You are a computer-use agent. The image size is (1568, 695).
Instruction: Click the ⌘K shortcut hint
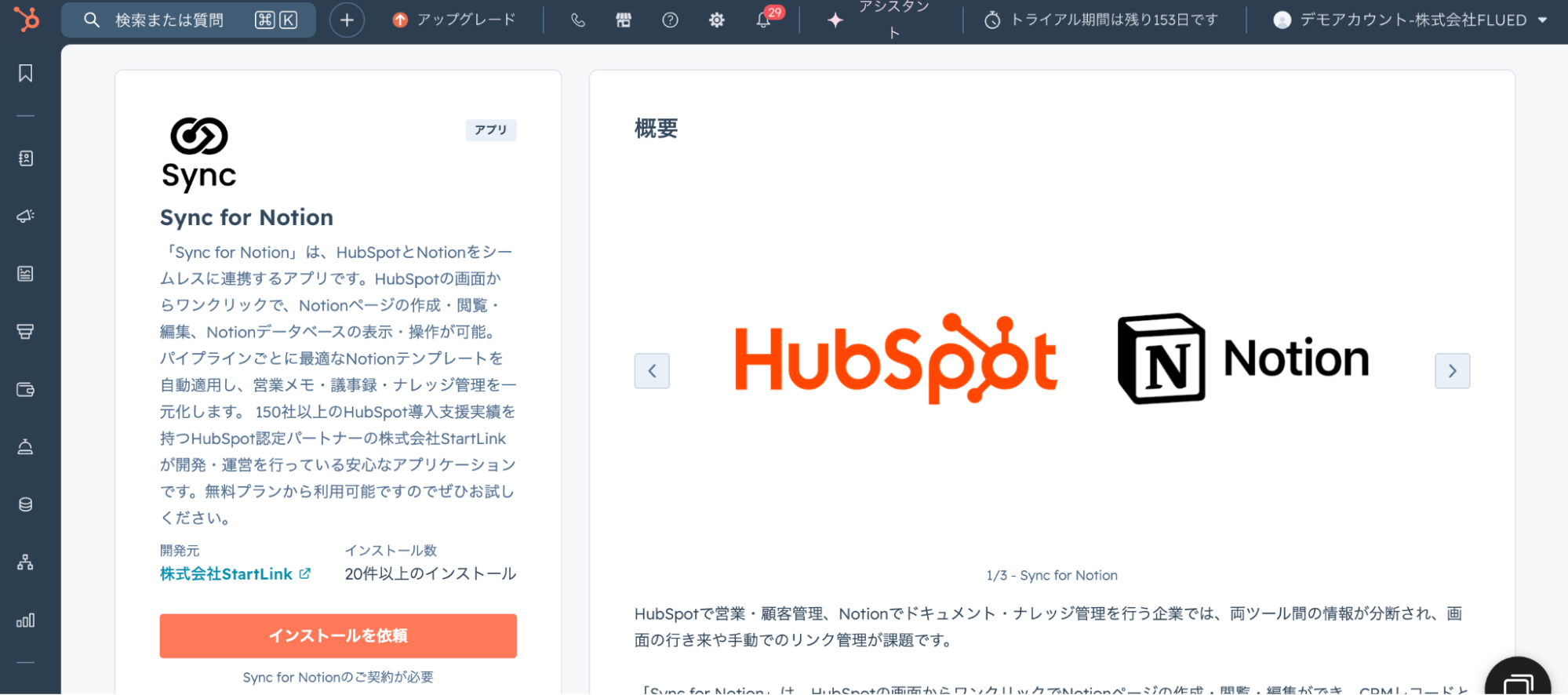coord(276,20)
